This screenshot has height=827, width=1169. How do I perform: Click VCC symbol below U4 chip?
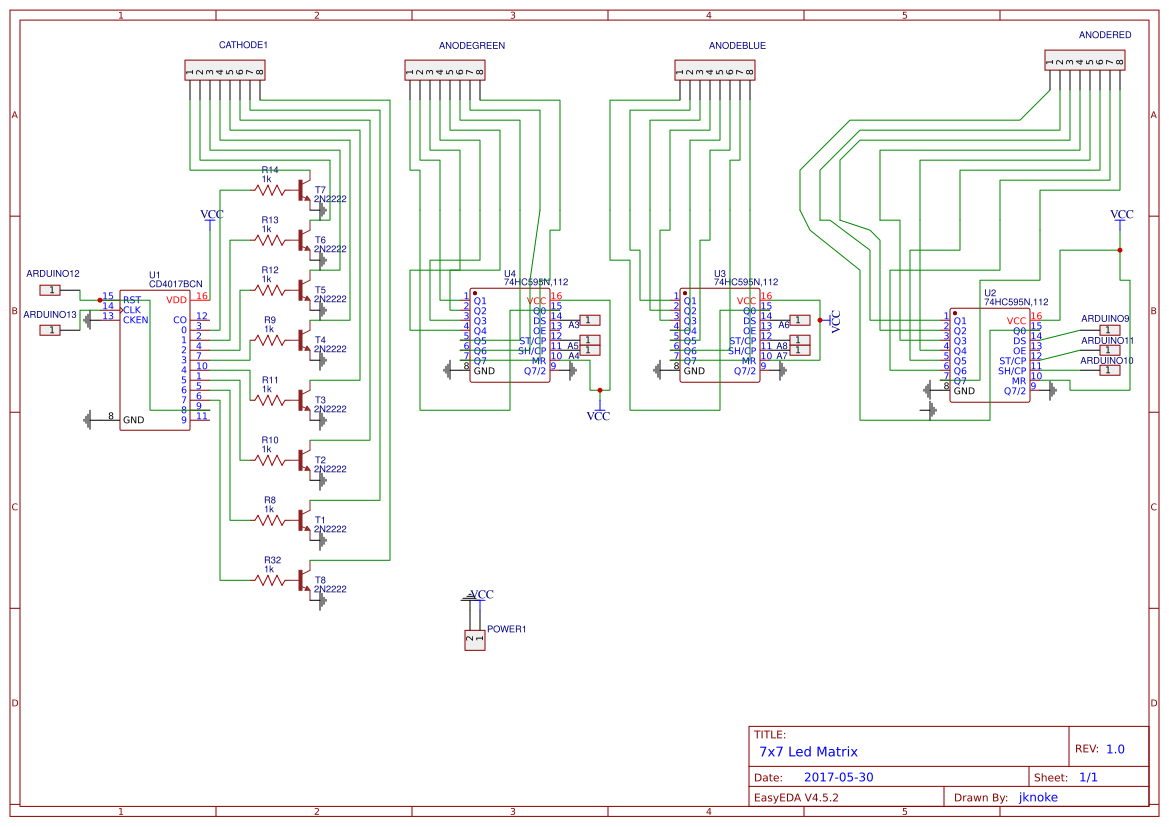(599, 412)
